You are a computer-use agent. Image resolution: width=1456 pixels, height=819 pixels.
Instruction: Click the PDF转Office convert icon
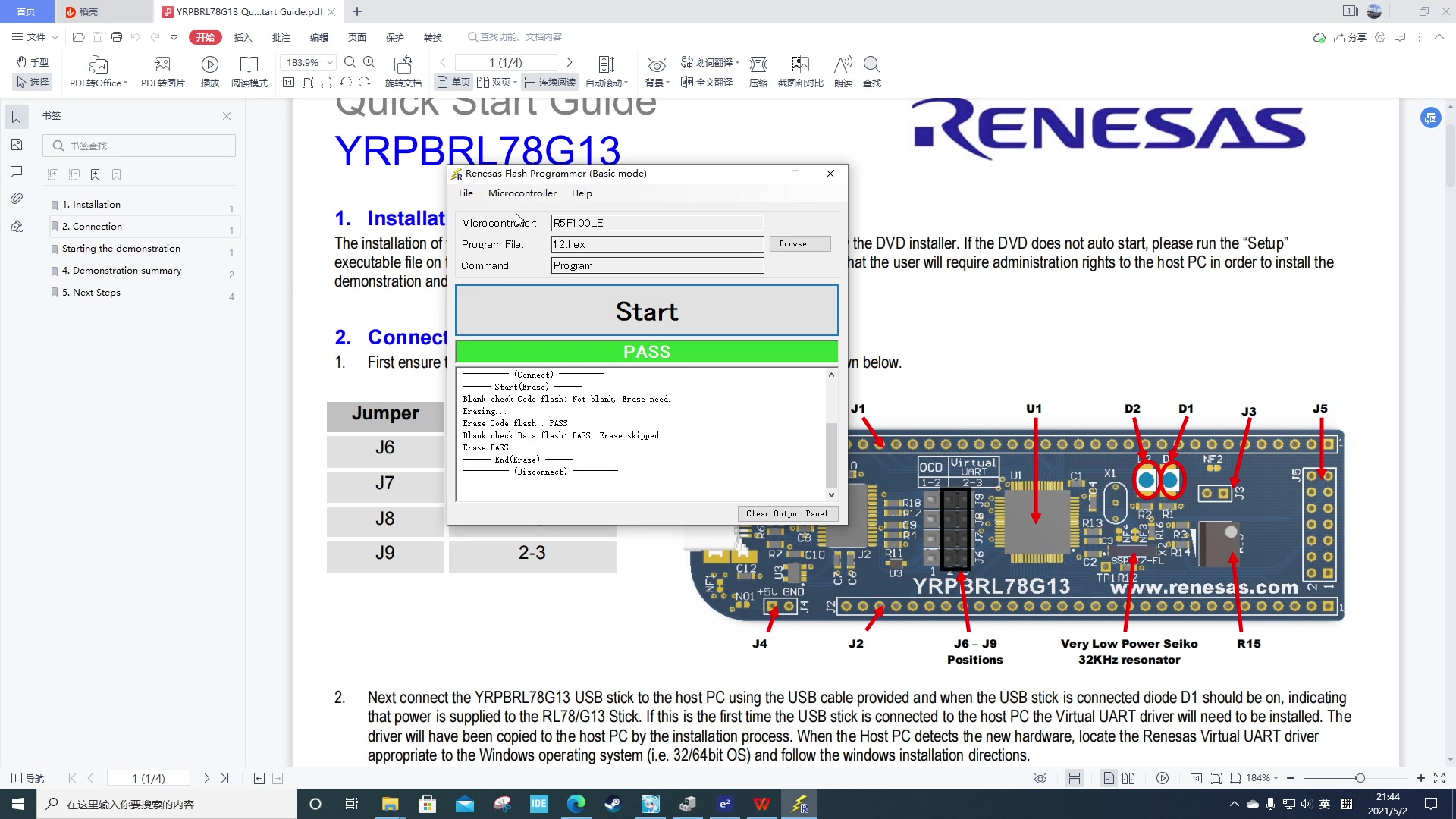[98, 64]
